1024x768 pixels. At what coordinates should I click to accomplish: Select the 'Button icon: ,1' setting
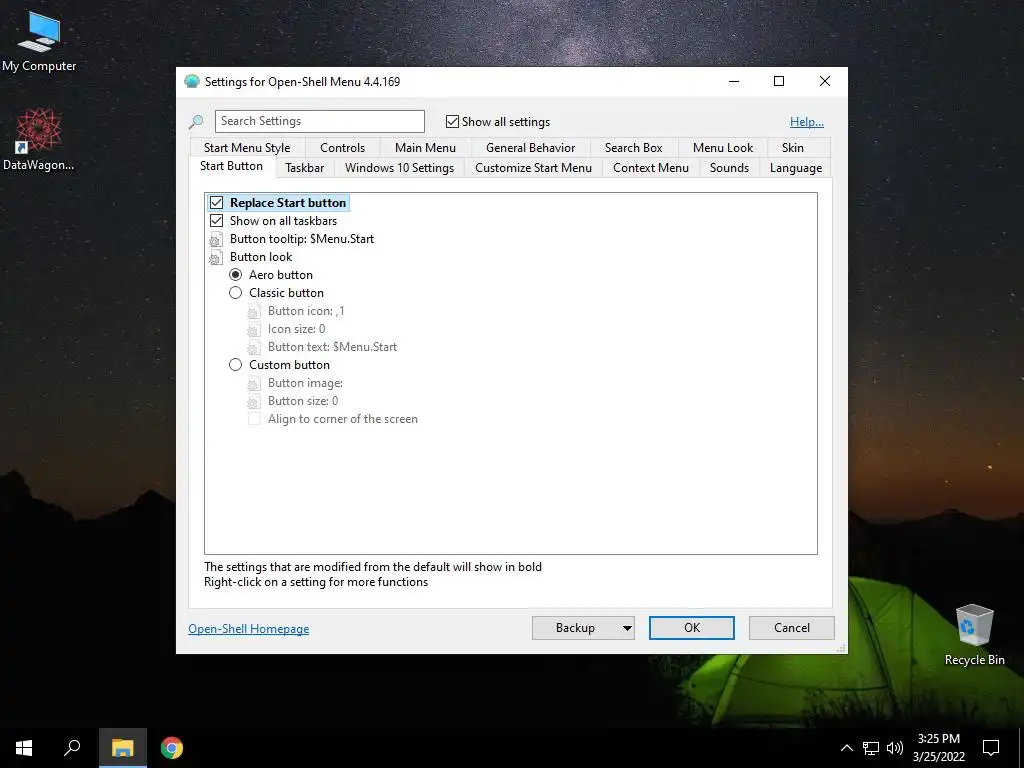pyautogui.click(x=306, y=312)
